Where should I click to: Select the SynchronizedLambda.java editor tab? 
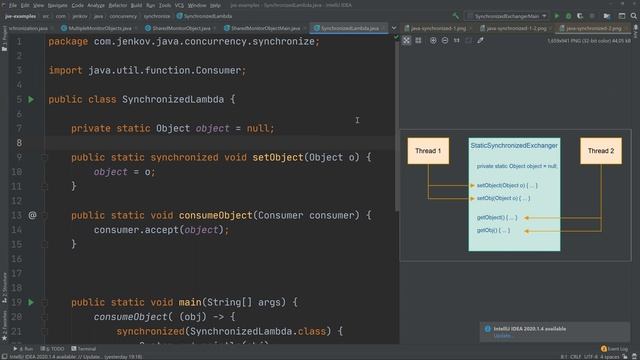tap(348, 28)
